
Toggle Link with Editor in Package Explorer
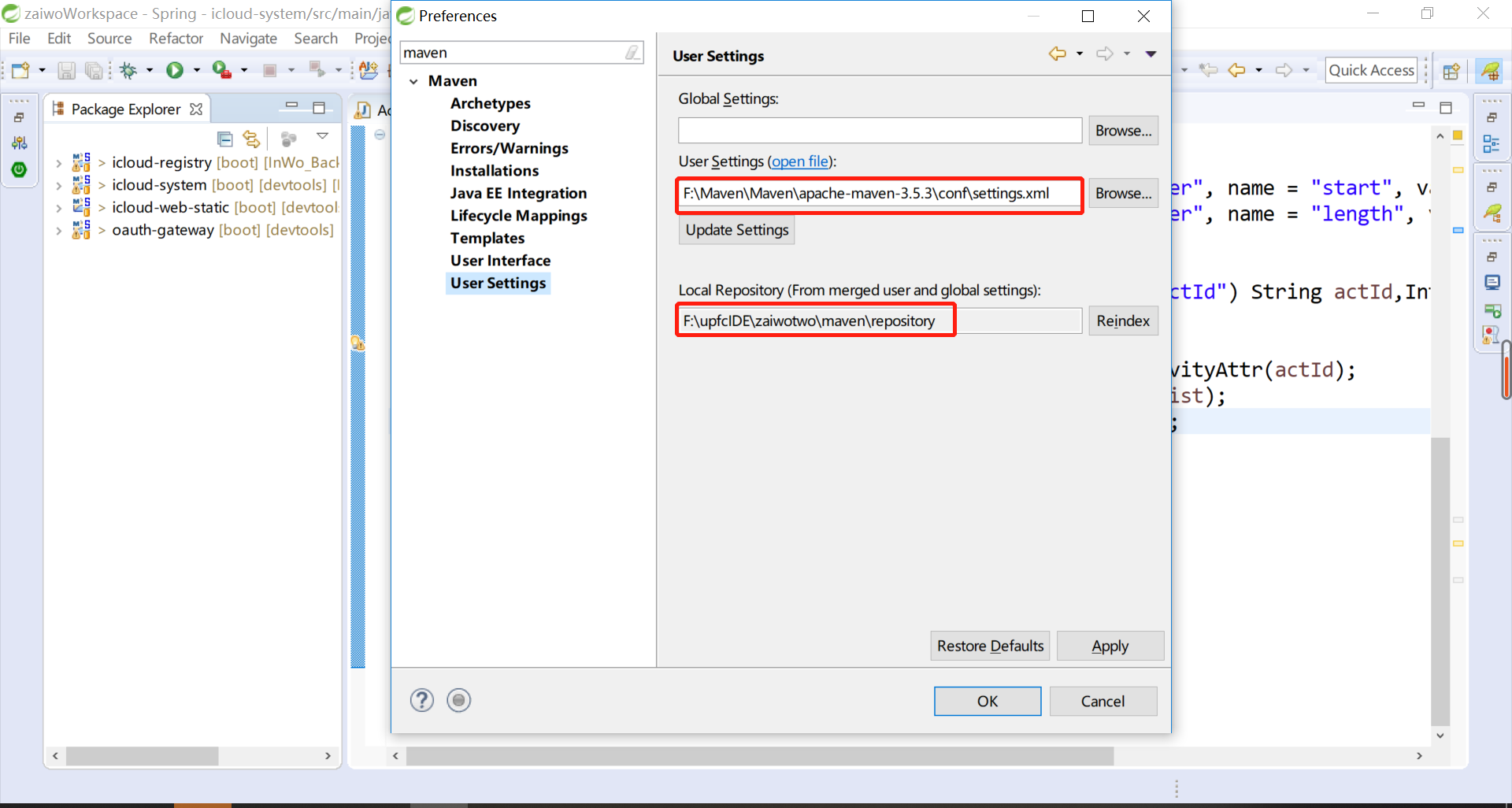click(251, 139)
